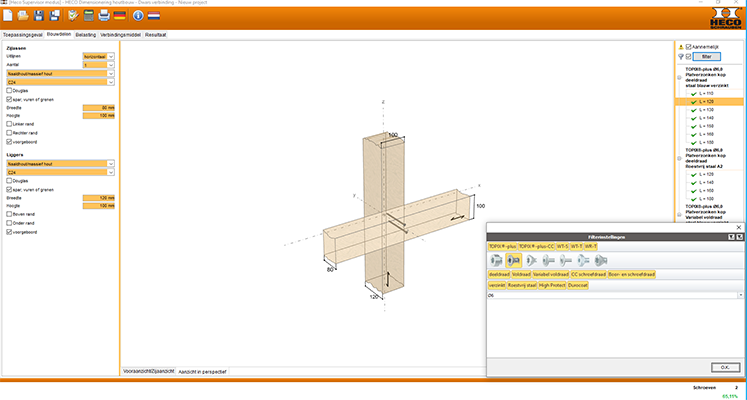Print using the printer icon

[104, 16]
